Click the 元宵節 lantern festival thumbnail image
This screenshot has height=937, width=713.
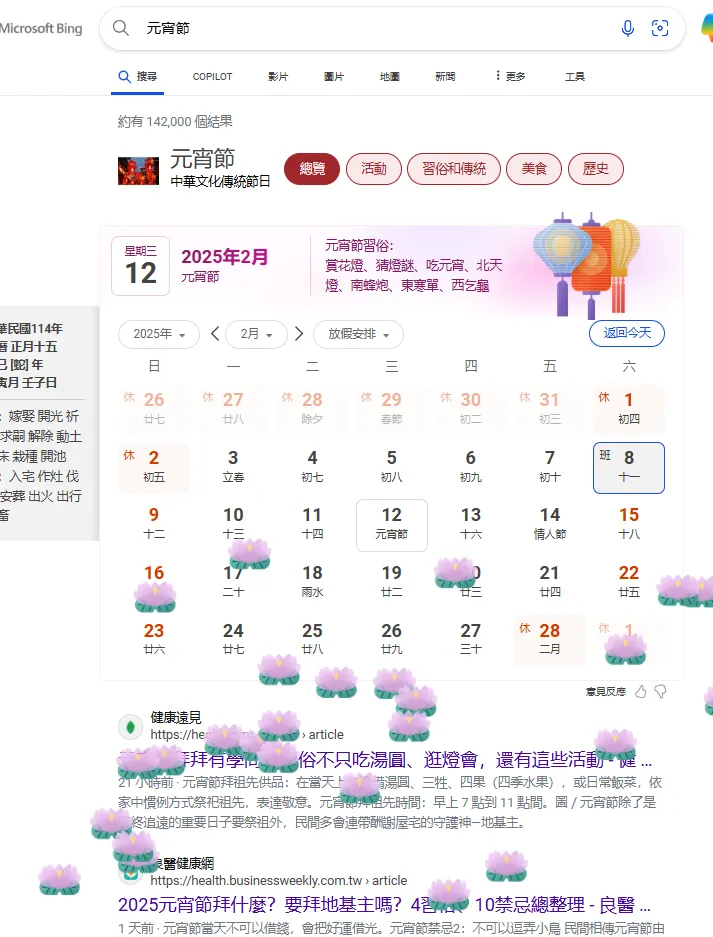(x=139, y=171)
